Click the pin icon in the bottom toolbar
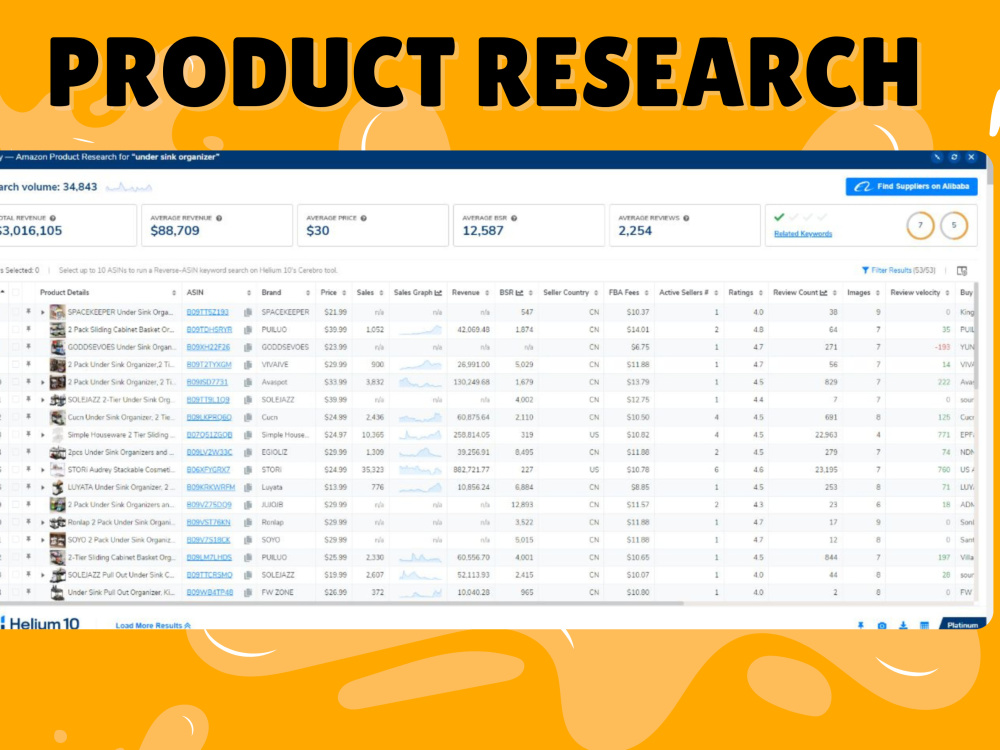The height and width of the screenshot is (750, 1000). pos(861,626)
